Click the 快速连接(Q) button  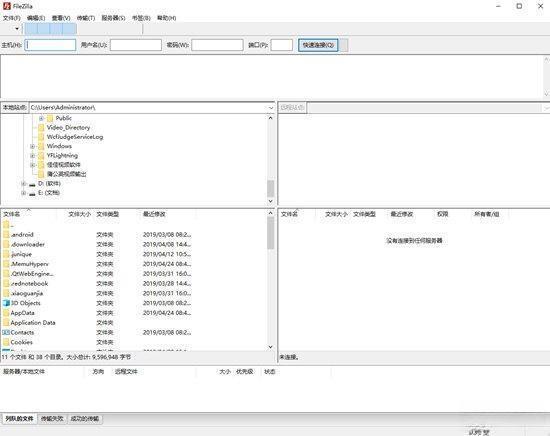click(318, 45)
